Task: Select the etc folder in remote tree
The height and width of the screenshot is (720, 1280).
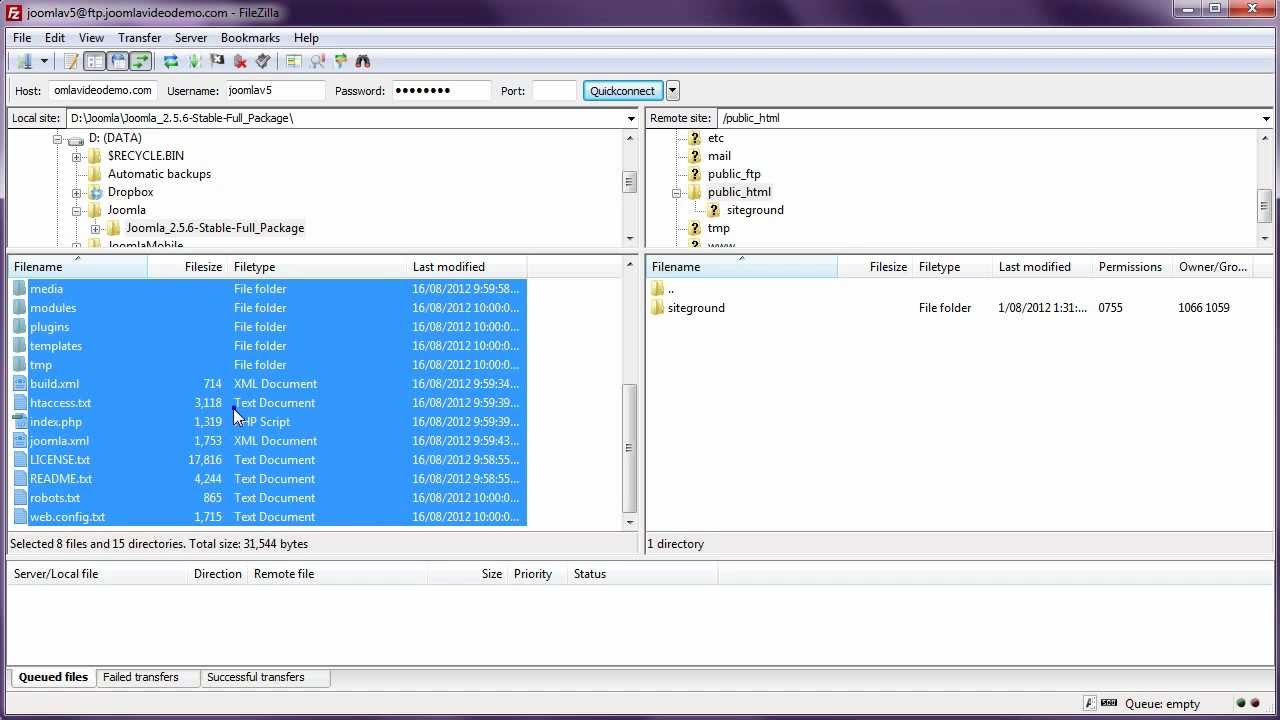Action: [x=715, y=138]
